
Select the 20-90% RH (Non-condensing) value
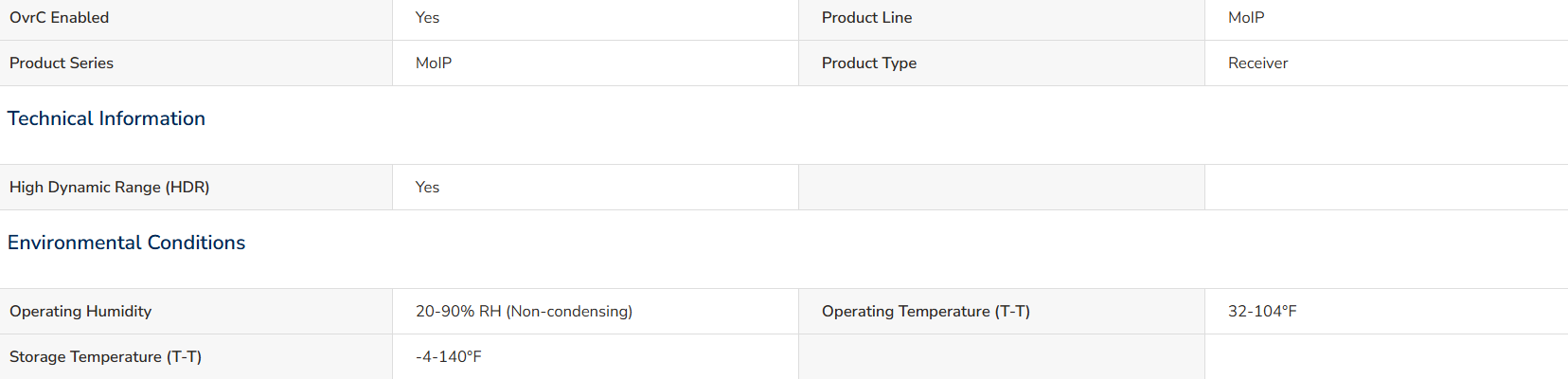coord(524,311)
